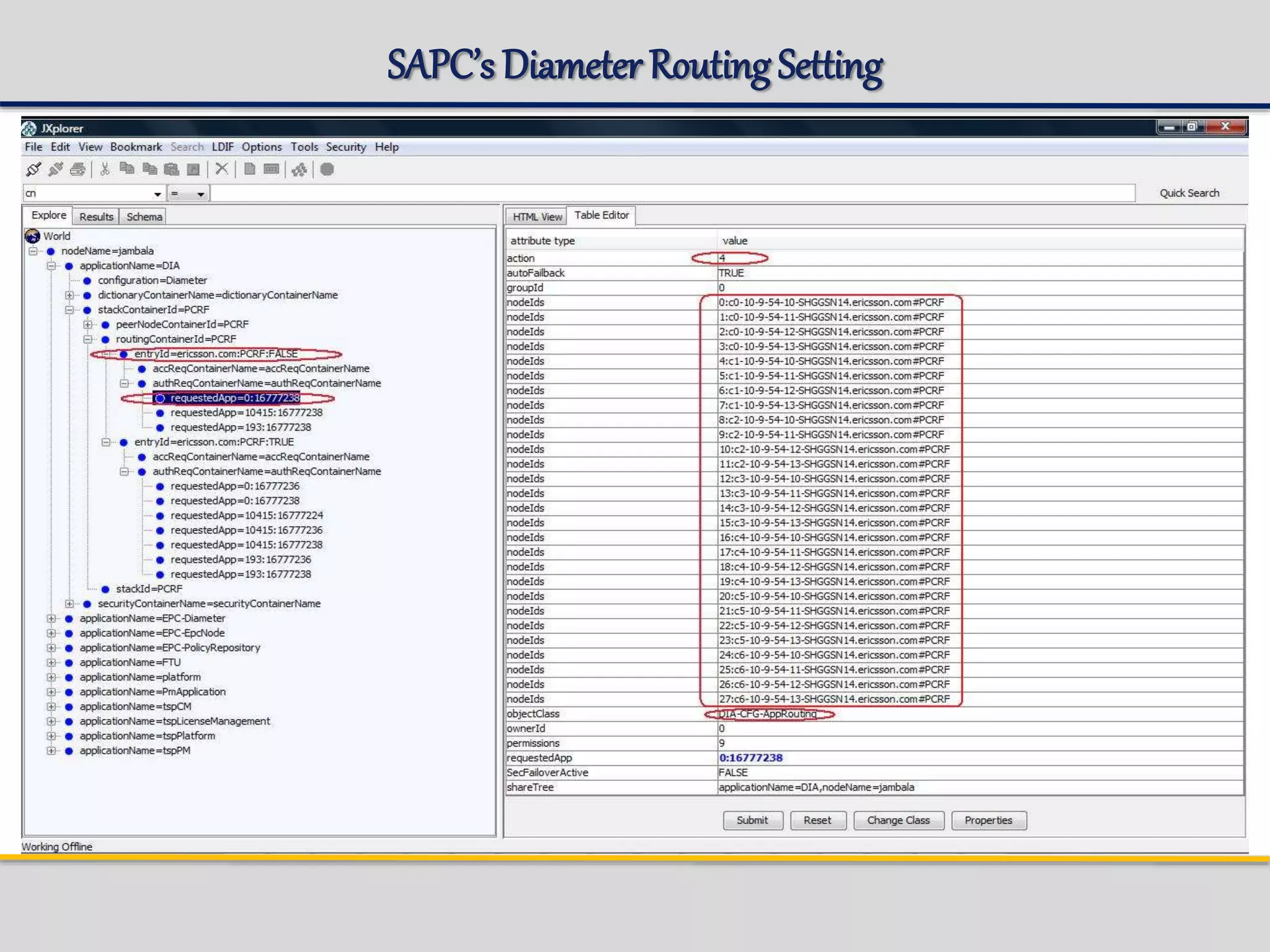Click the quick search text field
Viewport: 1270px width, 952px height.
pos(673,193)
